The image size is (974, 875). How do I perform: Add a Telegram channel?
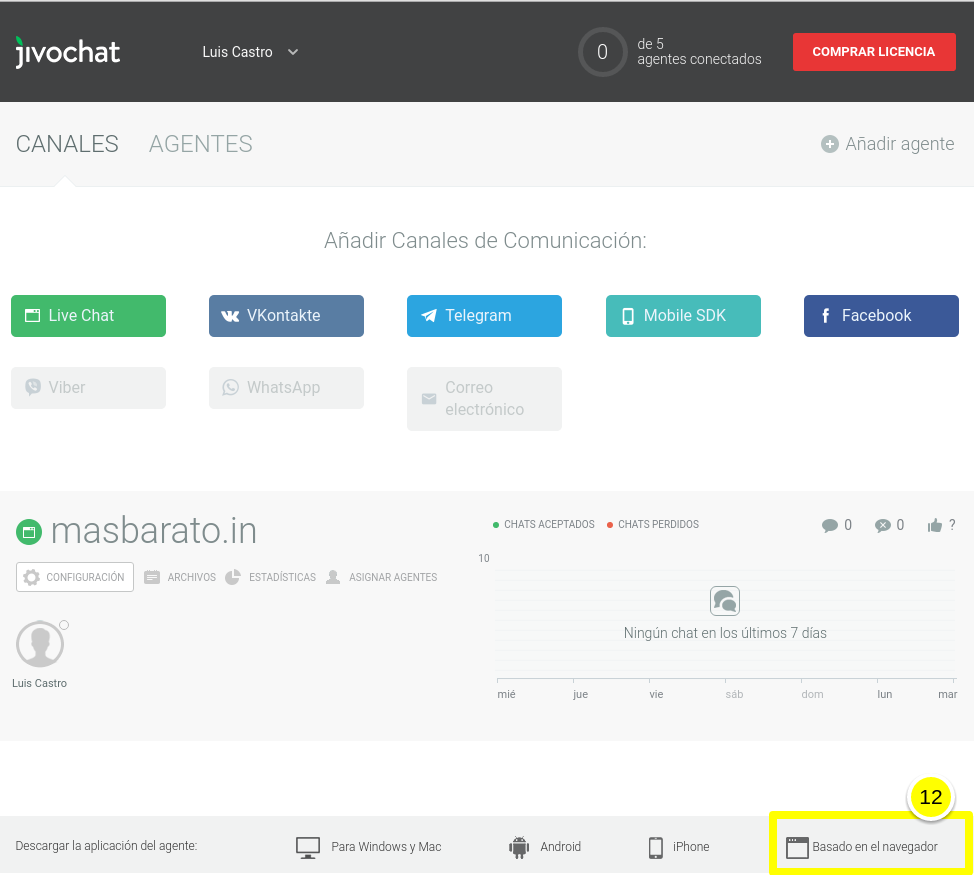coord(484,315)
